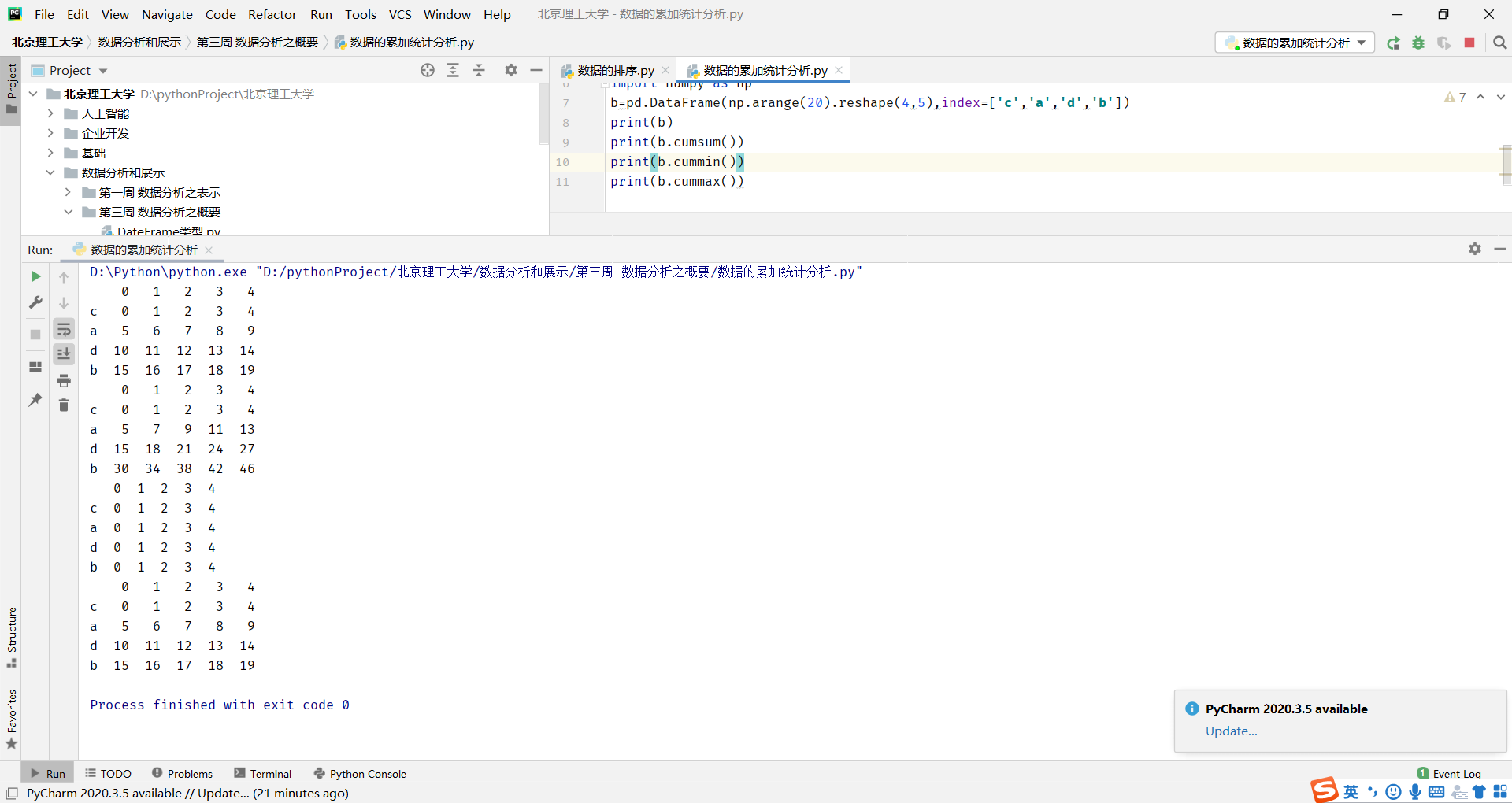Toggle scroll to end in console

click(64, 354)
